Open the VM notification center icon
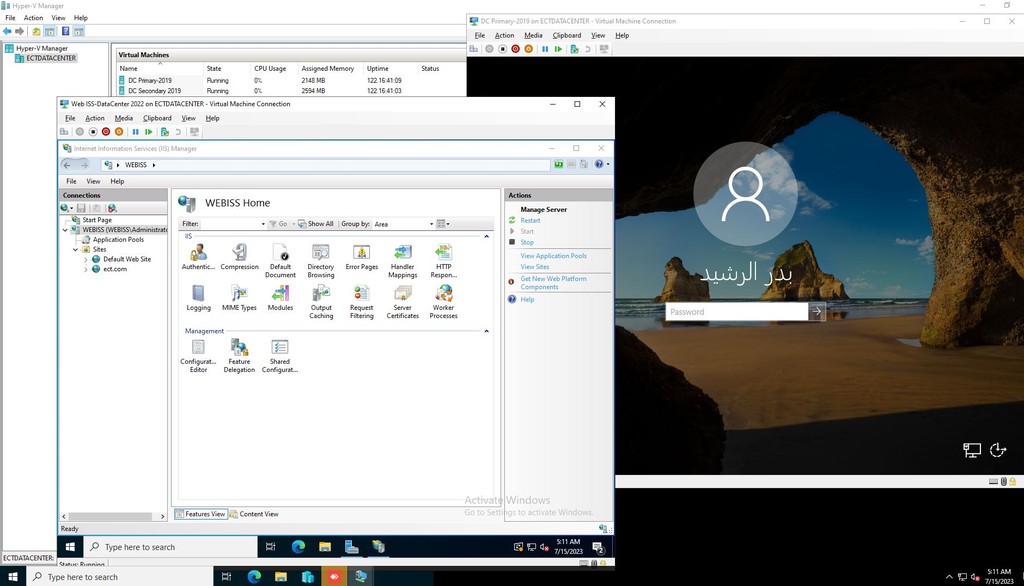This screenshot has height=586, width=1024. pos(598,547)
